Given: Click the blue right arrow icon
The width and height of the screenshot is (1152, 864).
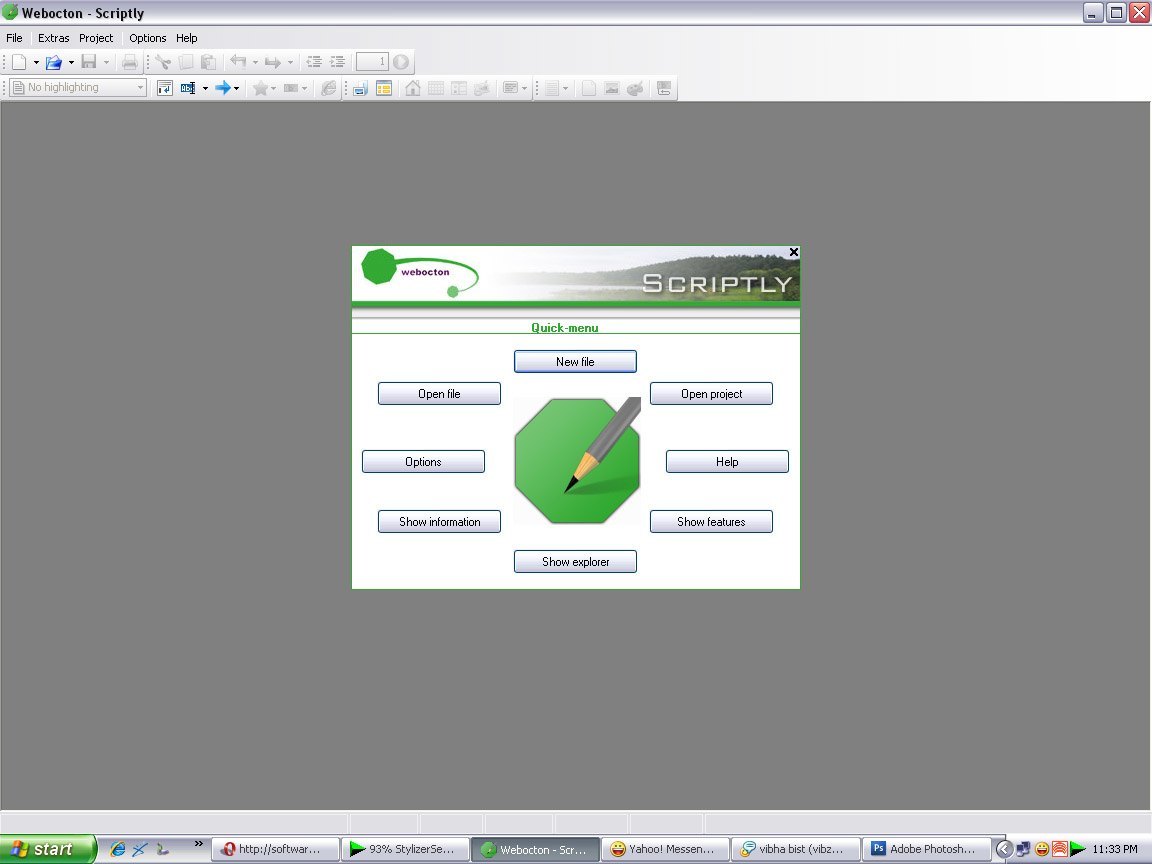Looking at the screenshot, I should tap(223, 88).
